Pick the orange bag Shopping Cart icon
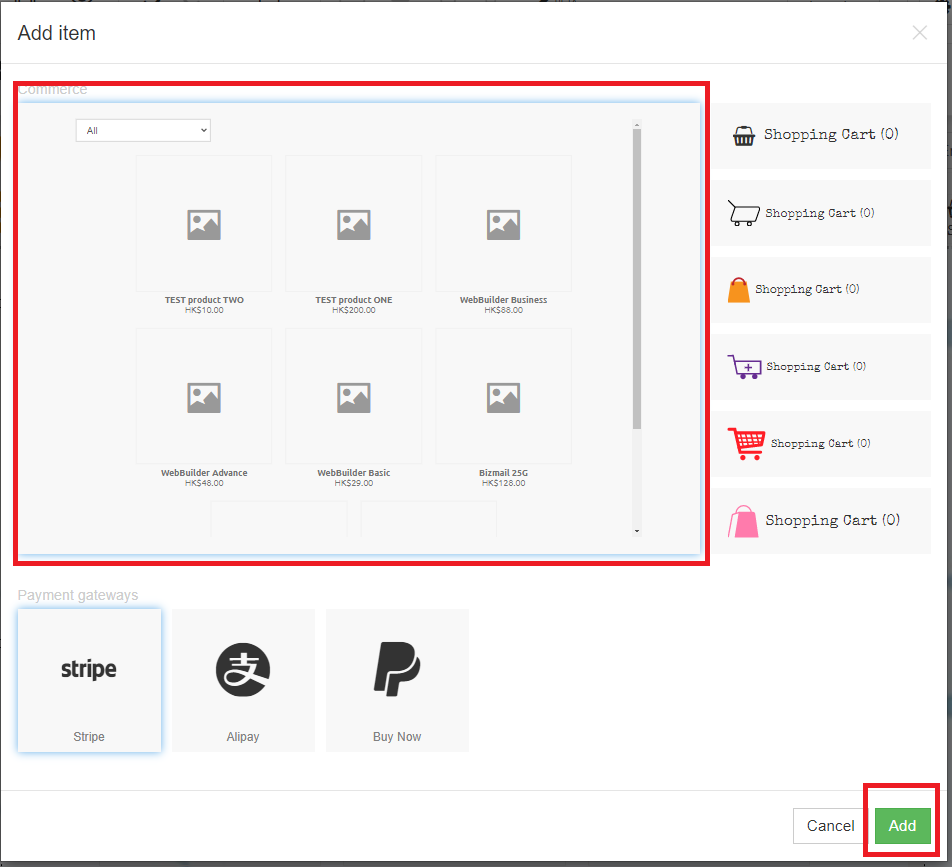 tap(738, 290)
